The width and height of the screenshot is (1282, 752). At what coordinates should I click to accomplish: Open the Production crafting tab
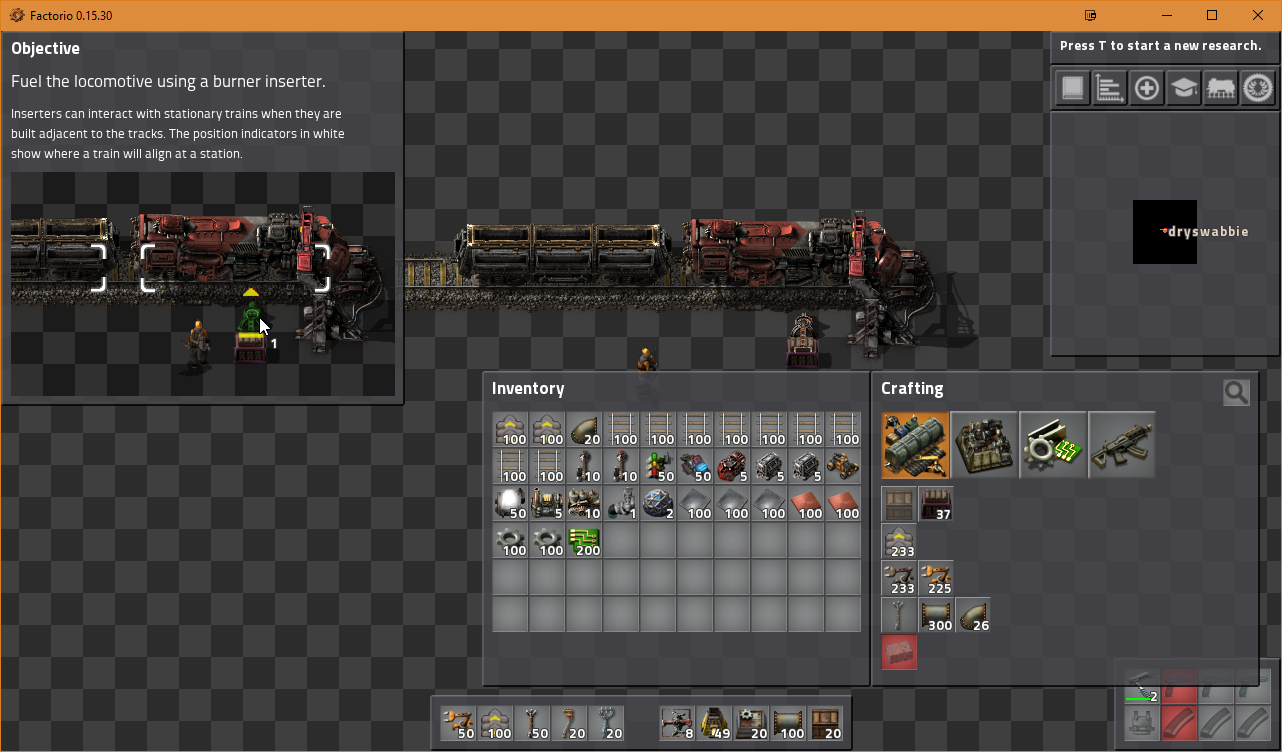[x=984, y=445]
